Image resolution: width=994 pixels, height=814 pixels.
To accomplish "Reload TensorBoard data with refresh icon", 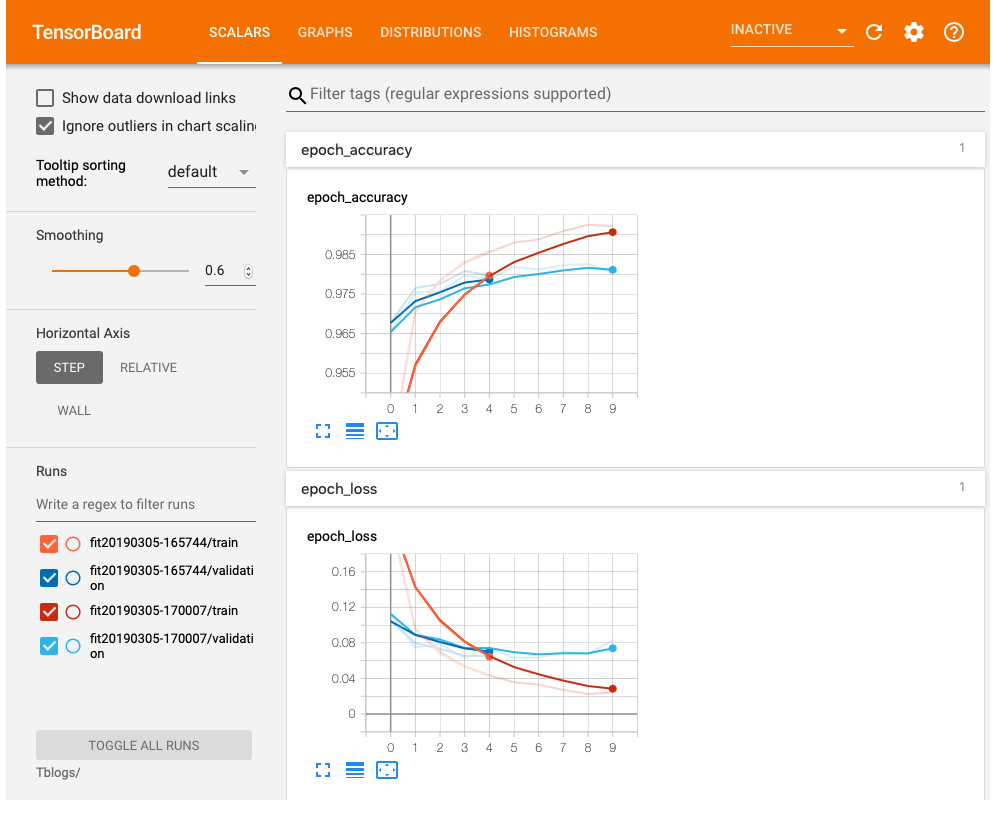I will pyautogui.click(x=873, y=32).
